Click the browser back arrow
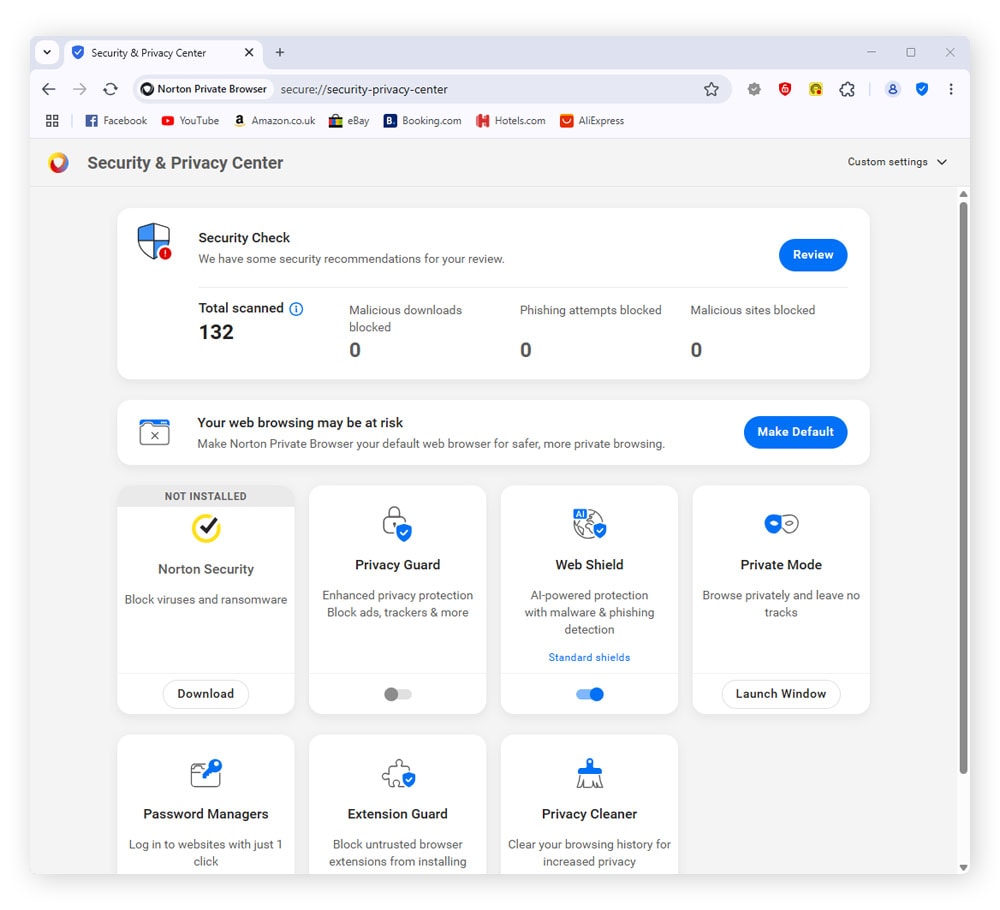Image resolution: width=1000 pixels, height=910 pixels. (x=48, y=89)
